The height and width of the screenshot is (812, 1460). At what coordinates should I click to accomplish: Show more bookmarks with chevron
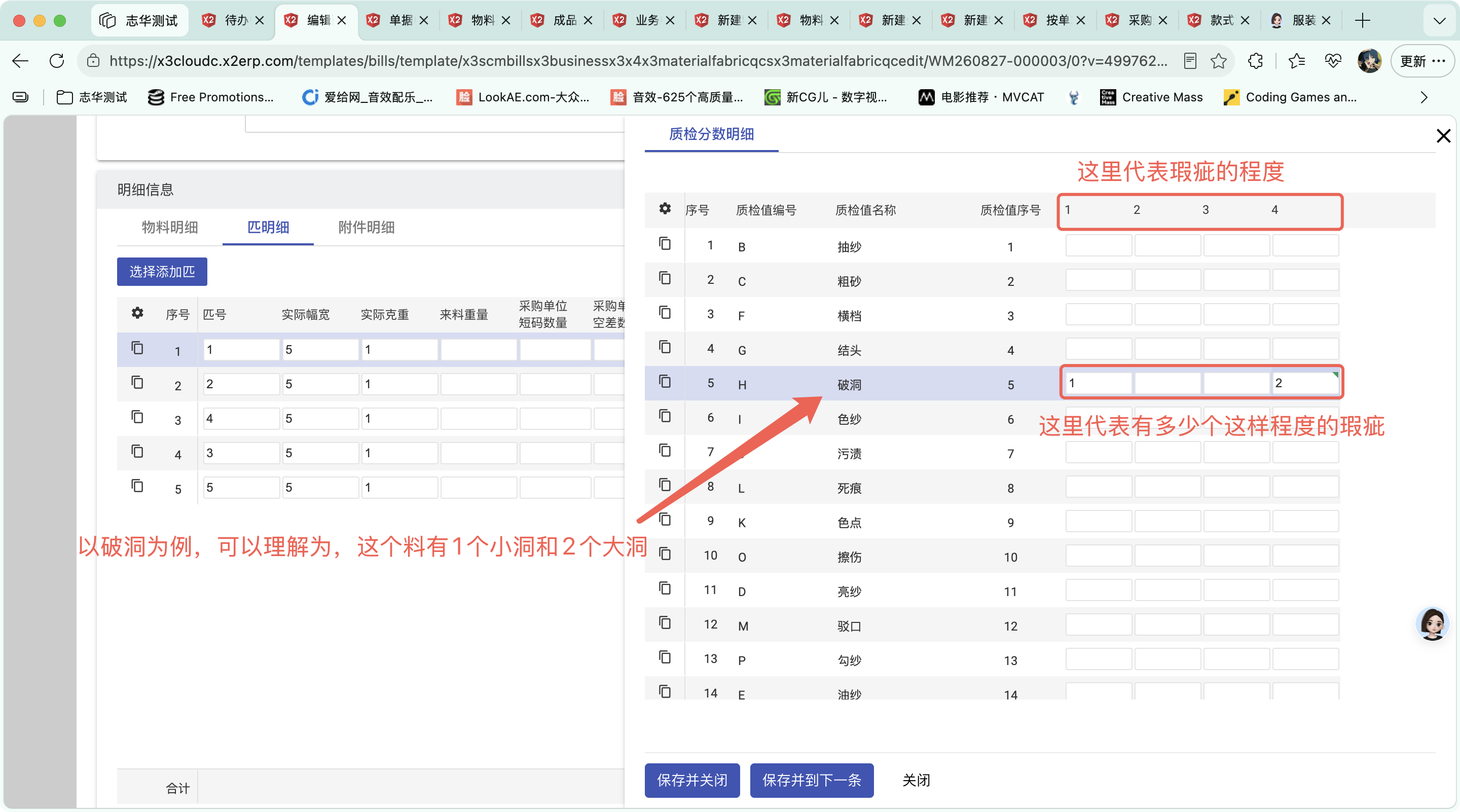coord(1425,97)
